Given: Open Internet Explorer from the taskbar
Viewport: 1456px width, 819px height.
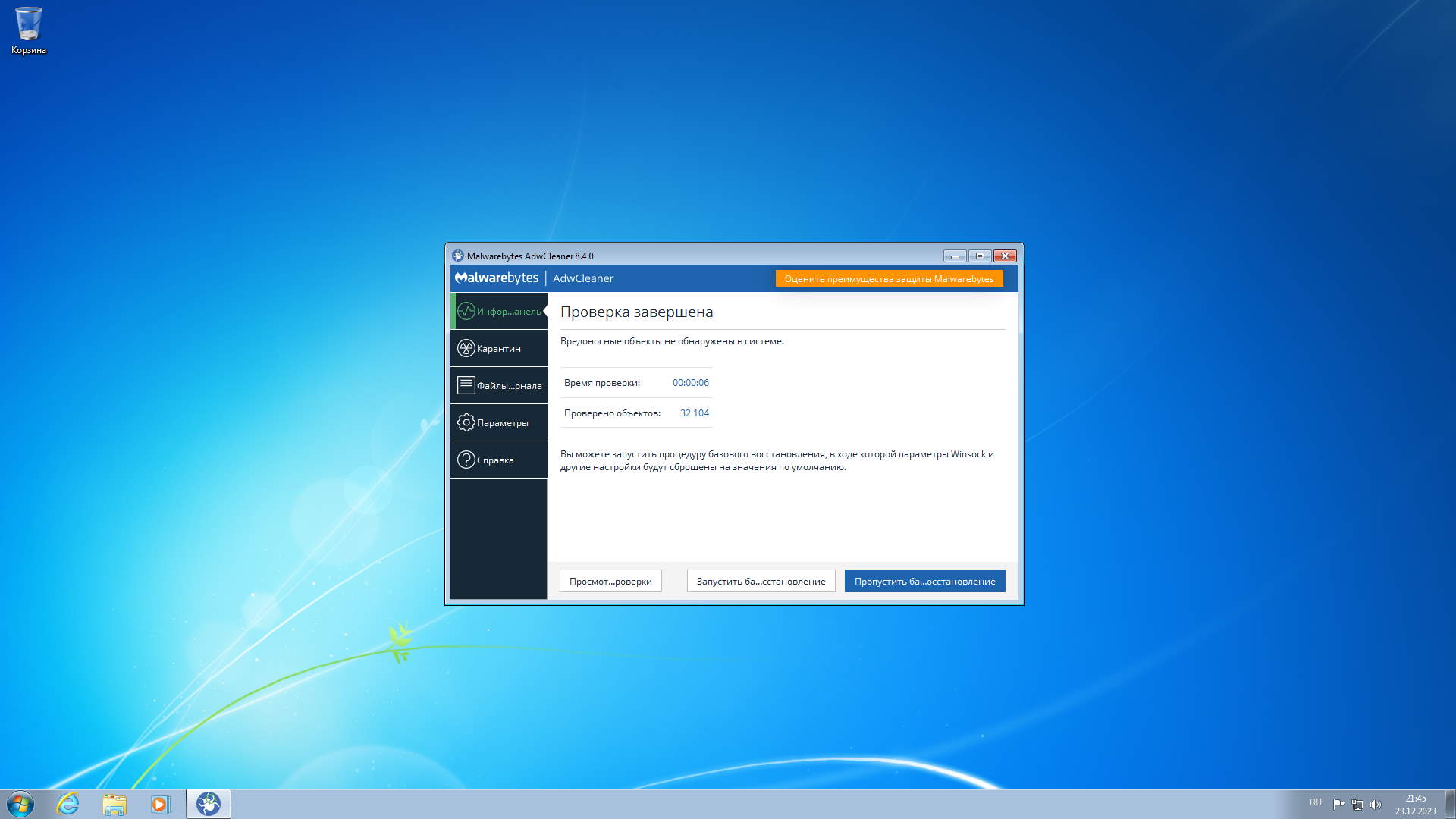Looking at the screenshot, I should point(68,804).
